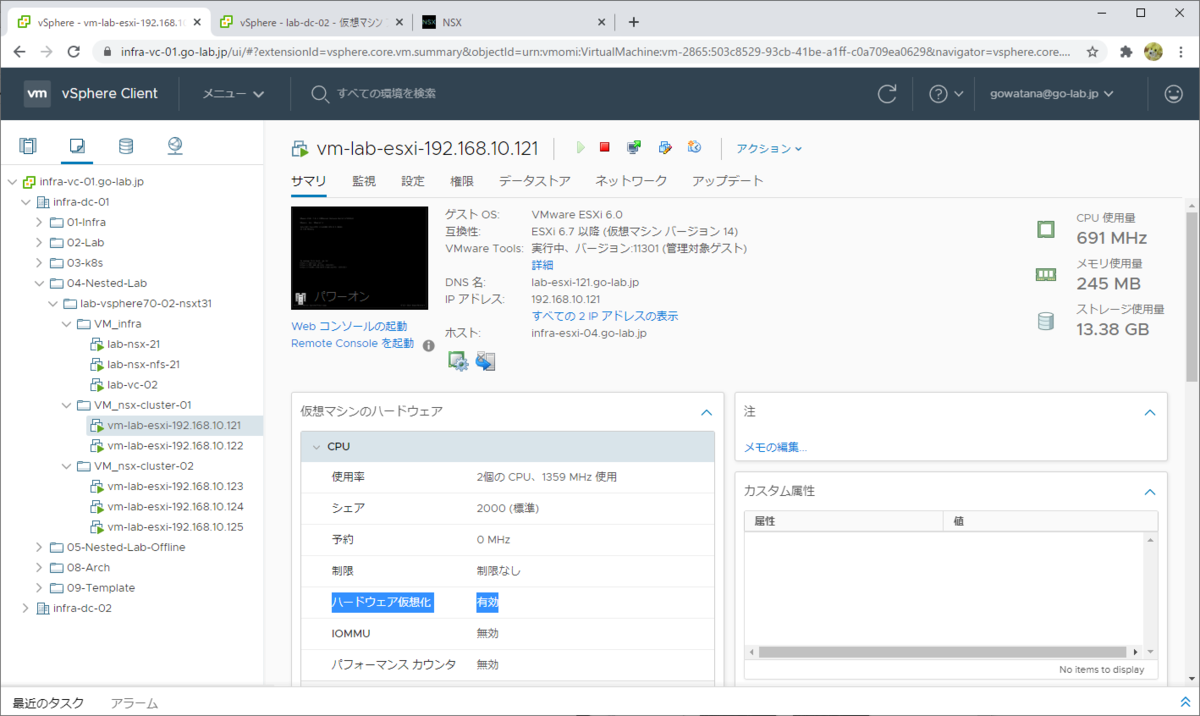Select vm-lab-esxi-192.168.10.125 in the tree
Image resolution: width=1200 pixels, height=716 pixels.
[x=175, y=527]
